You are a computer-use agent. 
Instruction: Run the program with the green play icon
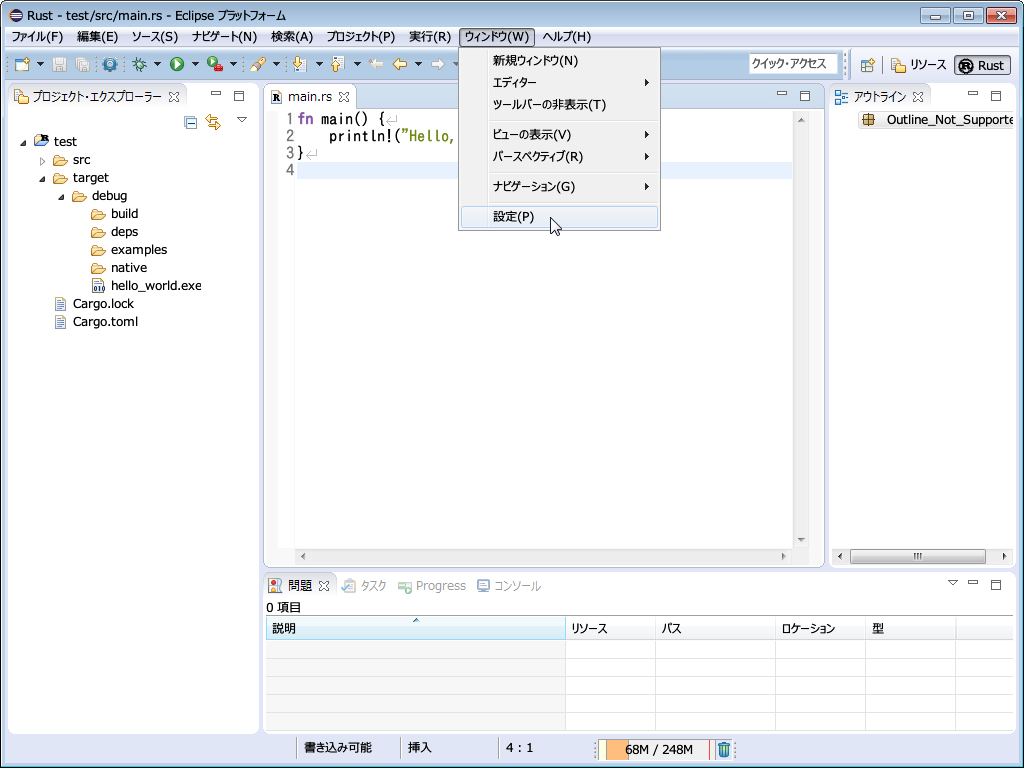(177, 64)
